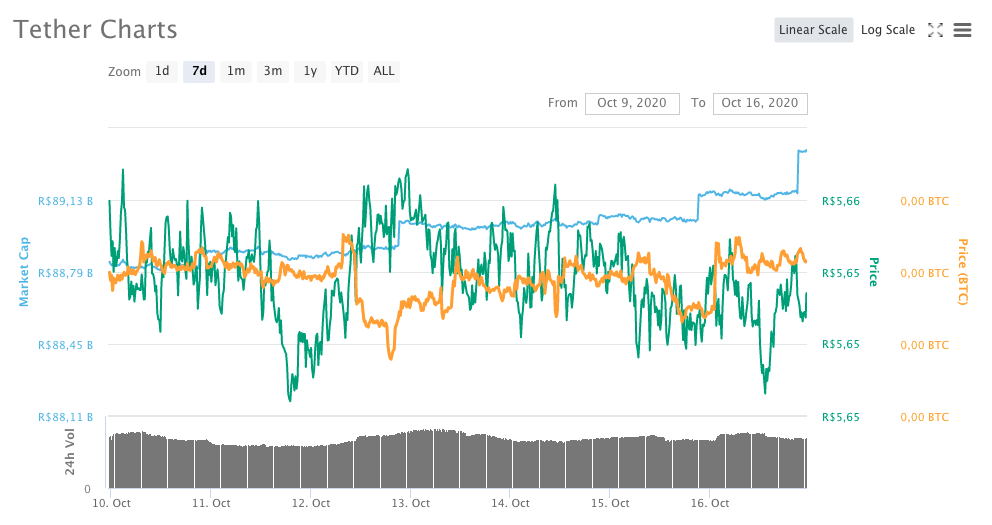Click the R$88,11 B axis label

coord(66,417)
